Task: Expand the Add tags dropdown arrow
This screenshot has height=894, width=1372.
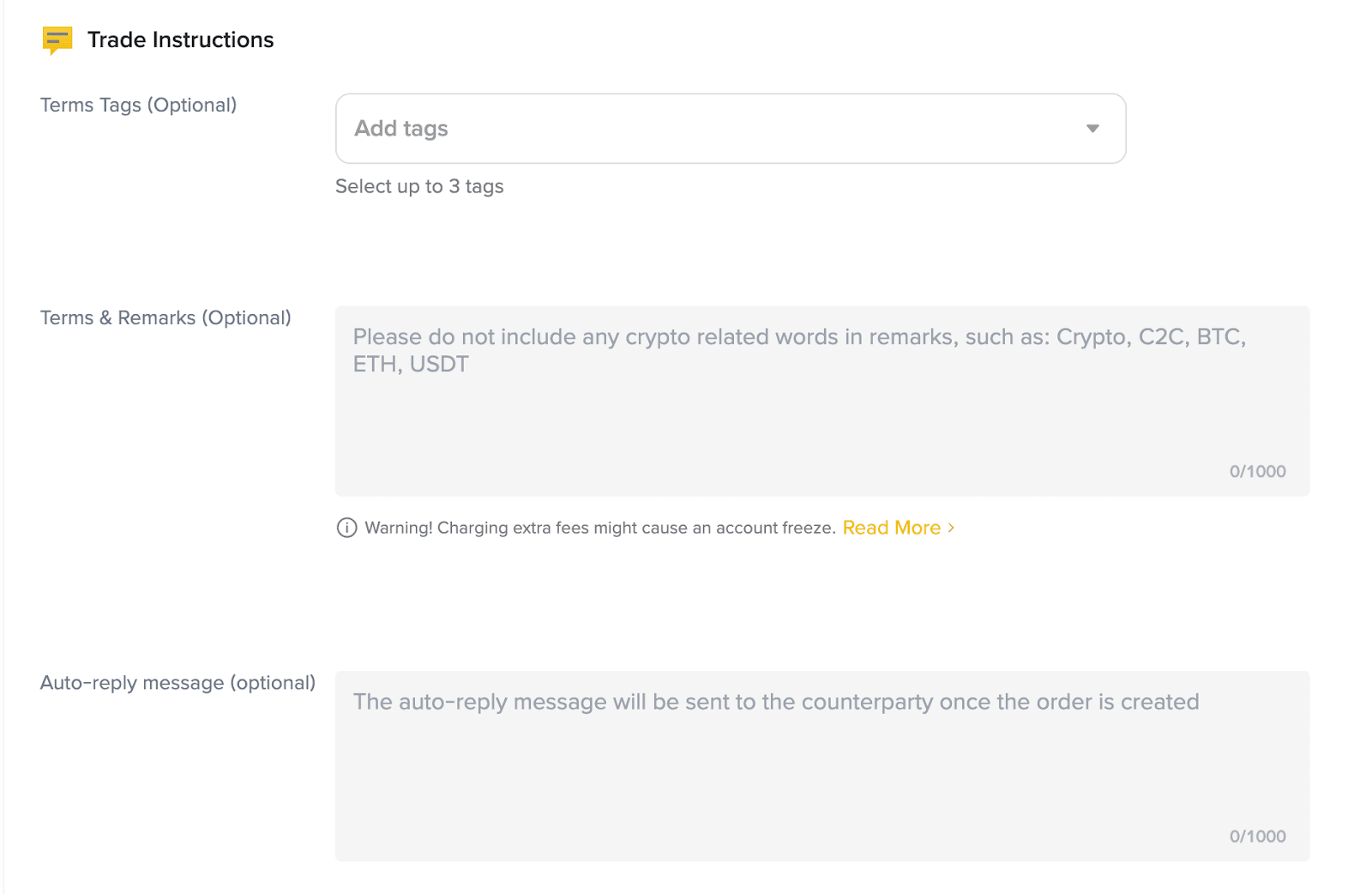Action: [1092, 129]
